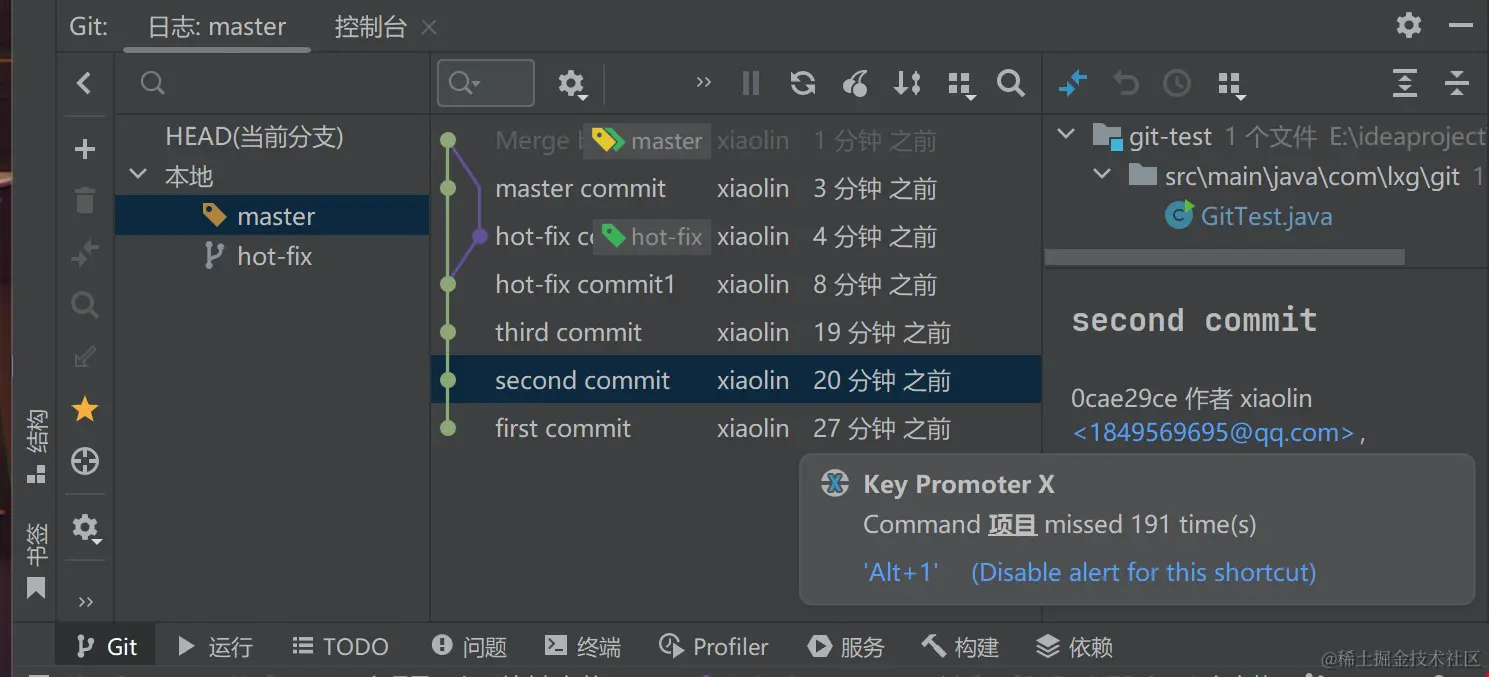The height and width of the screenshot is (677, 1489).
Task: Click the branch filter search field
Action: [x=272, y=83]
